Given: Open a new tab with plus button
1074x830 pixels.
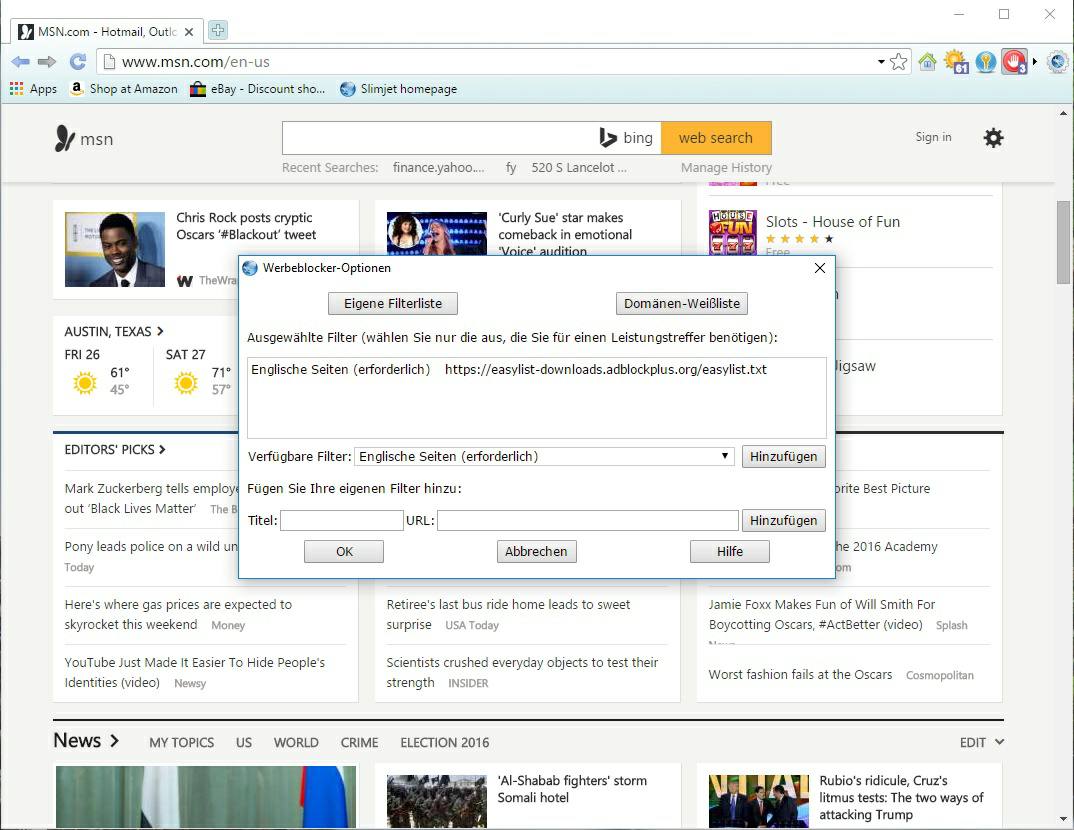Looking at the screenshot, I should click(x=217, y=30).
